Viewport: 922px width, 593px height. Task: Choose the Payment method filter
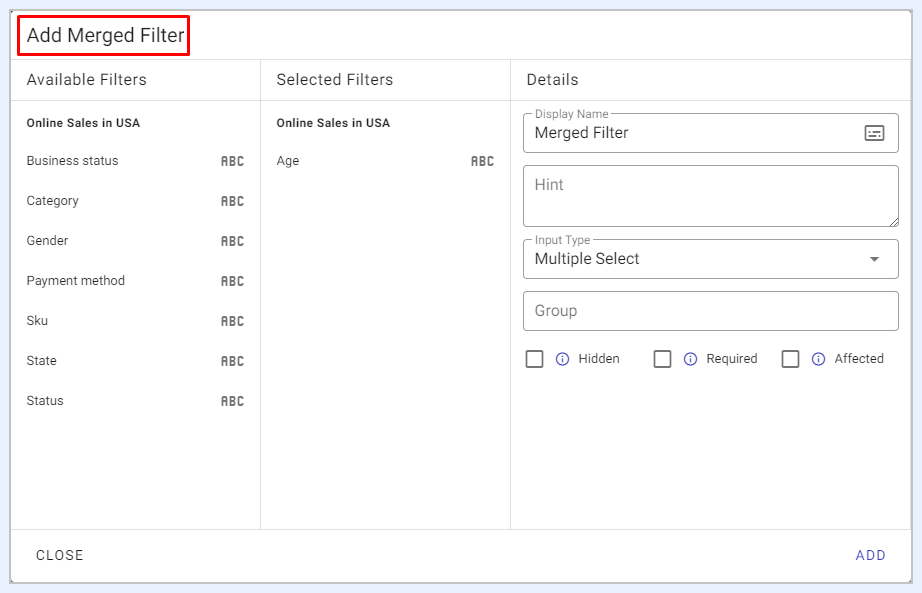(135, 281)
